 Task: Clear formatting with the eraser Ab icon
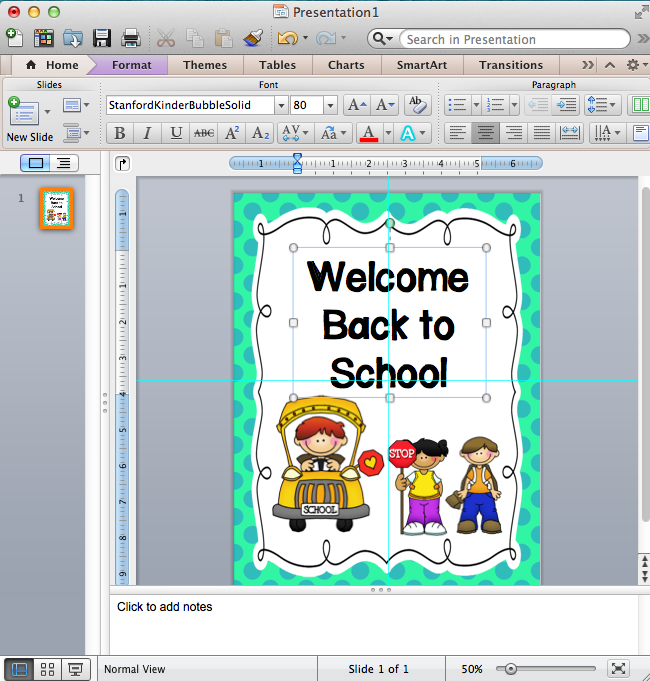[x=418, y=105]
